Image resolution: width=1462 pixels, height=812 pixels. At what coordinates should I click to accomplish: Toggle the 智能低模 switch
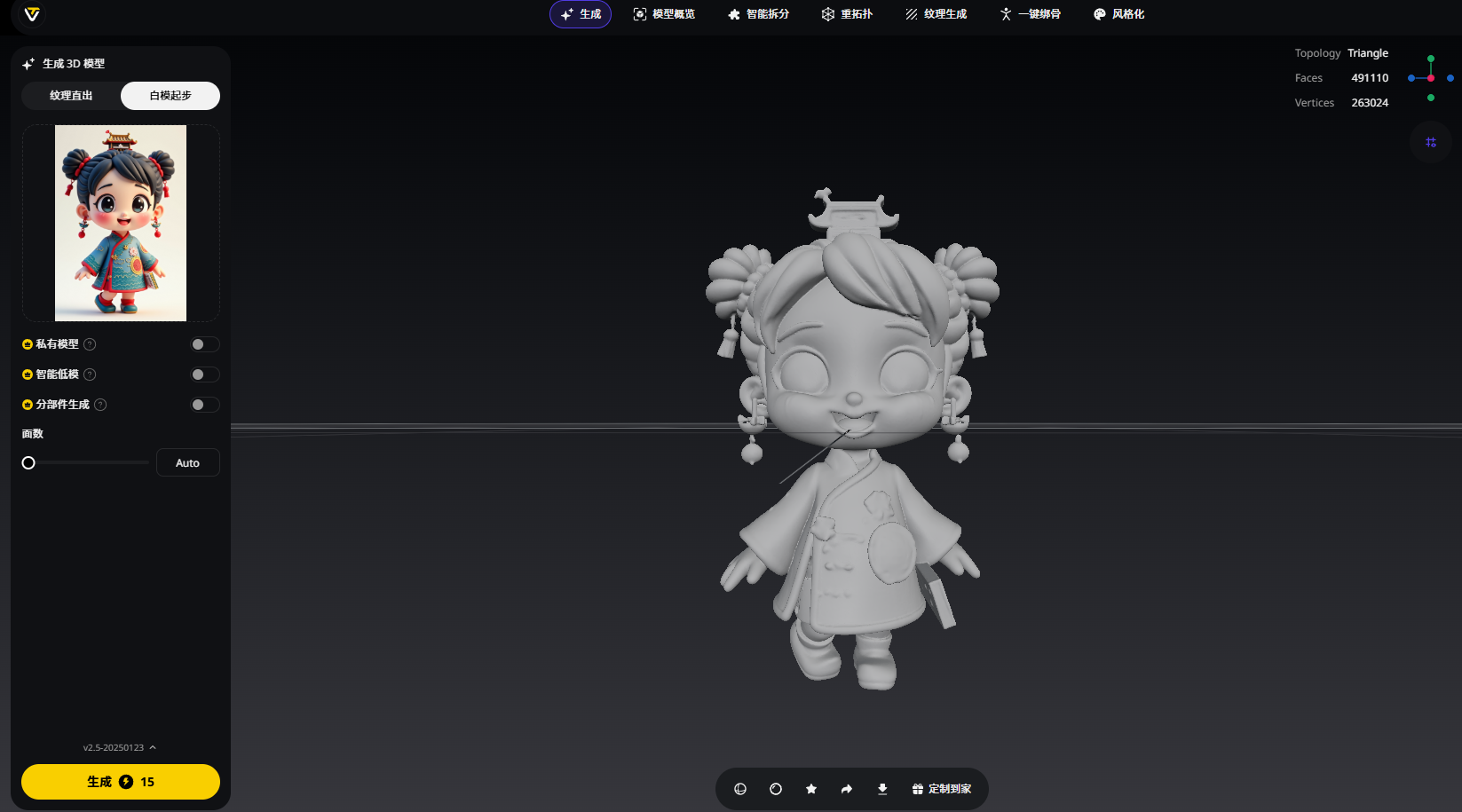(204, 374)
